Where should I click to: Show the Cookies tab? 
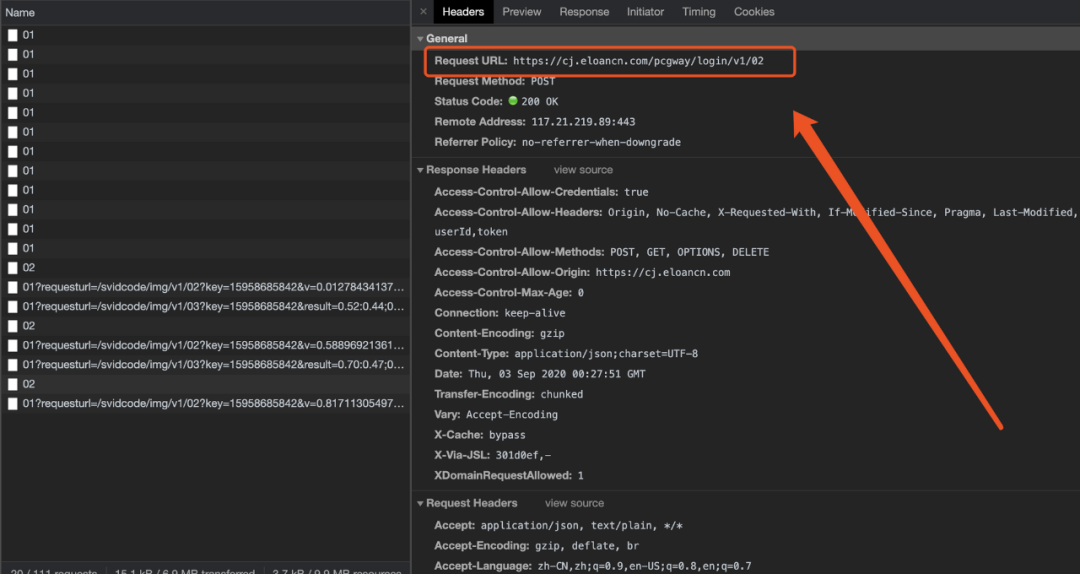coord(754,12)
